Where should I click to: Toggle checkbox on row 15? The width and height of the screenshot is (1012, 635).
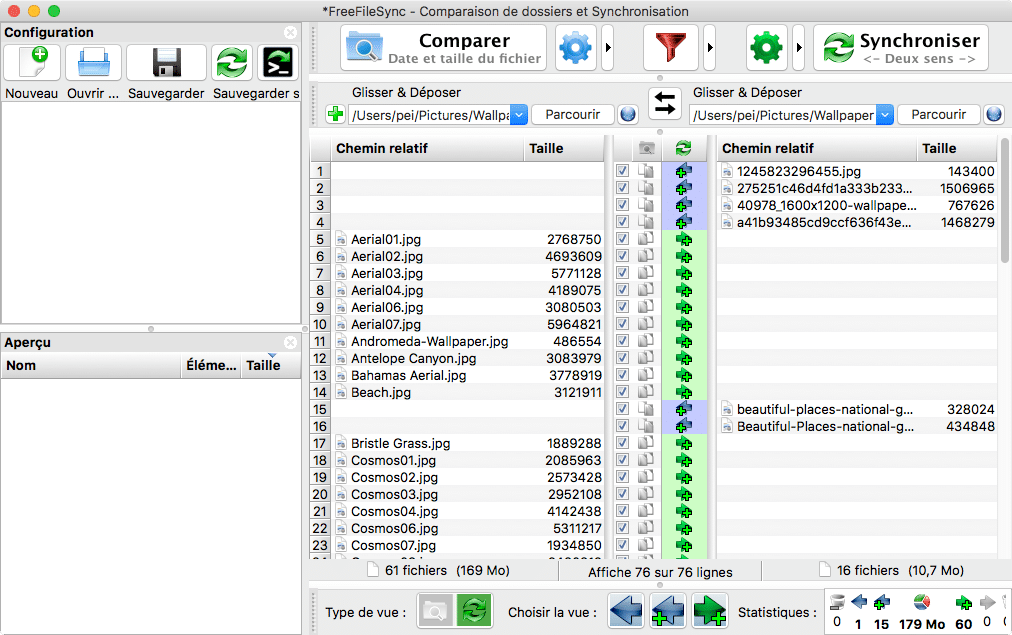coord(622,409)
